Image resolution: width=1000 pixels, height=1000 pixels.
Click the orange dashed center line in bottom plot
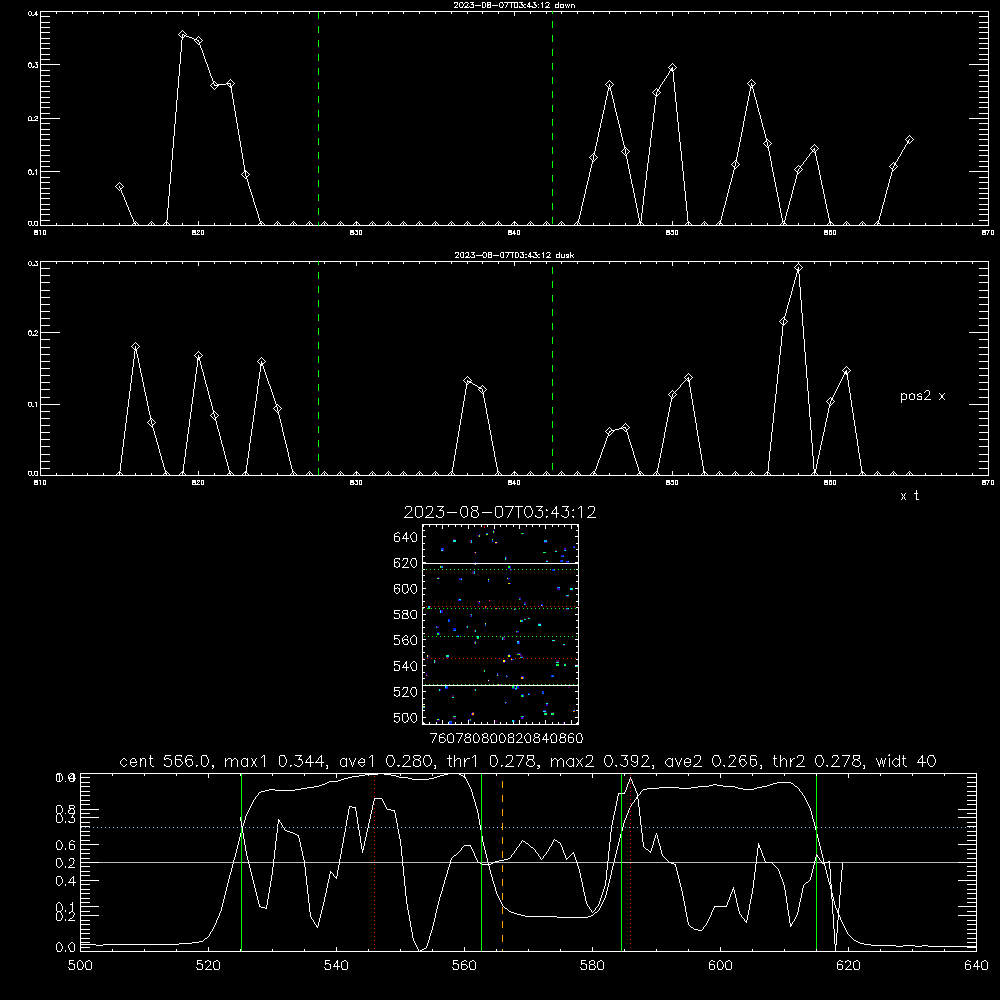[x=503, y=861]
